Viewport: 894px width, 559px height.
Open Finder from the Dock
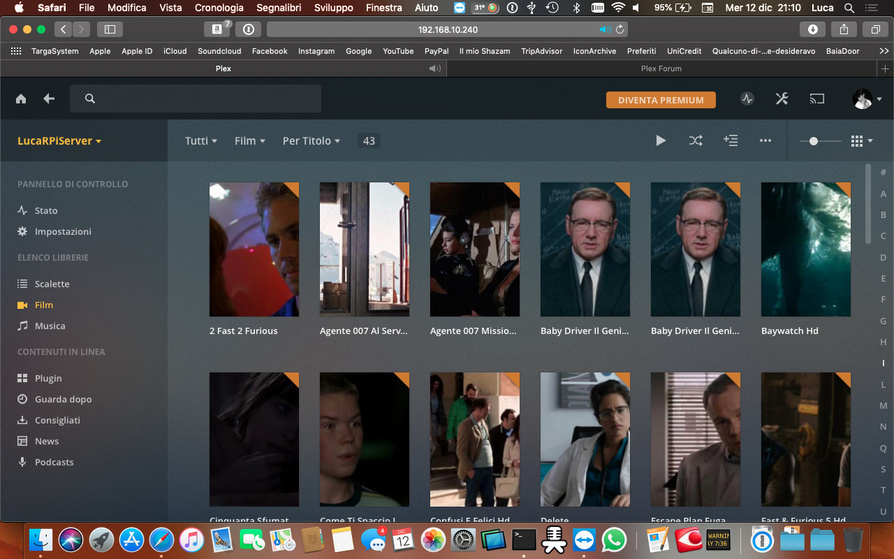[40, 540]
